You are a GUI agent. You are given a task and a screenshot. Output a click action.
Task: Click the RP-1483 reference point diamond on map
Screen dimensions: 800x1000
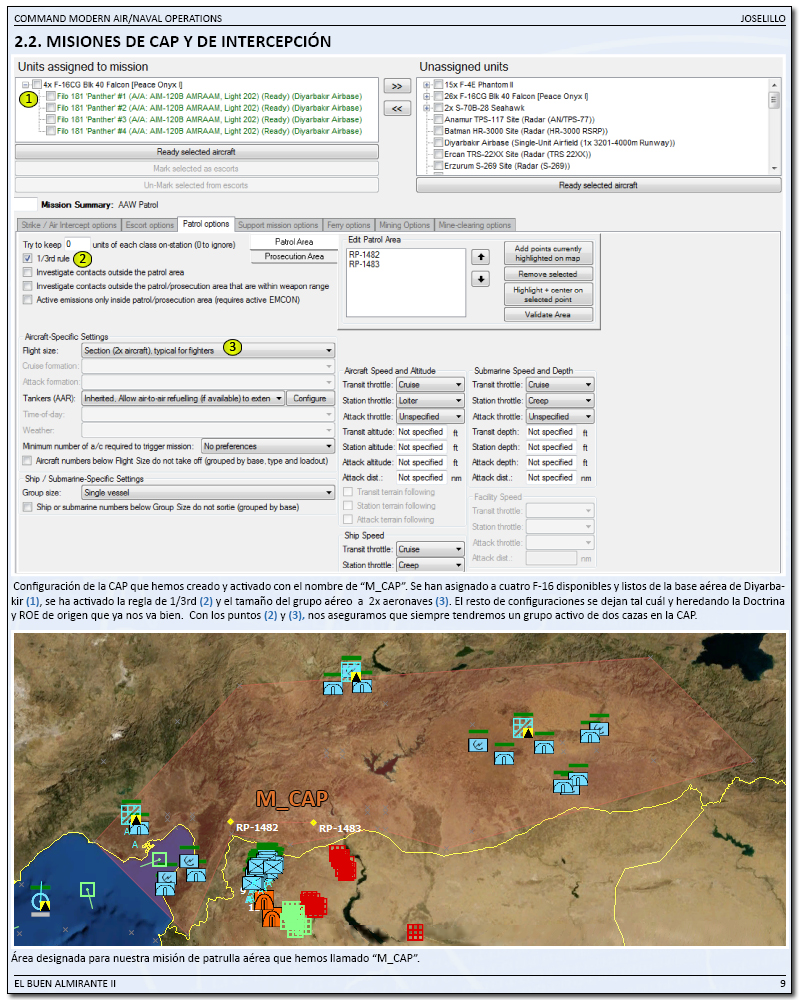[313, 823]
